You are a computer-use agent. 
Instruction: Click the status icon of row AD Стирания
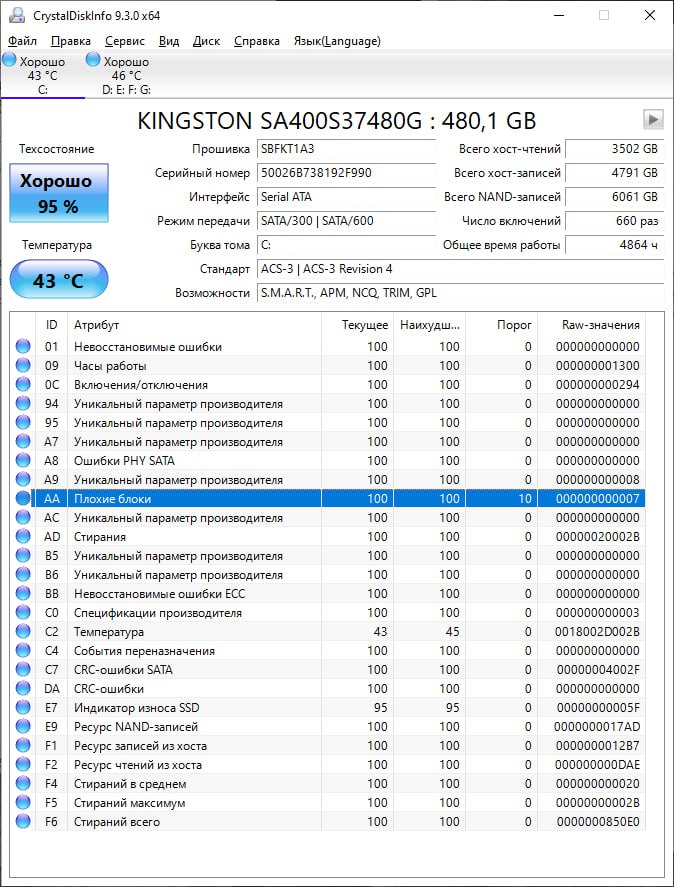click(x=23, y=536)
